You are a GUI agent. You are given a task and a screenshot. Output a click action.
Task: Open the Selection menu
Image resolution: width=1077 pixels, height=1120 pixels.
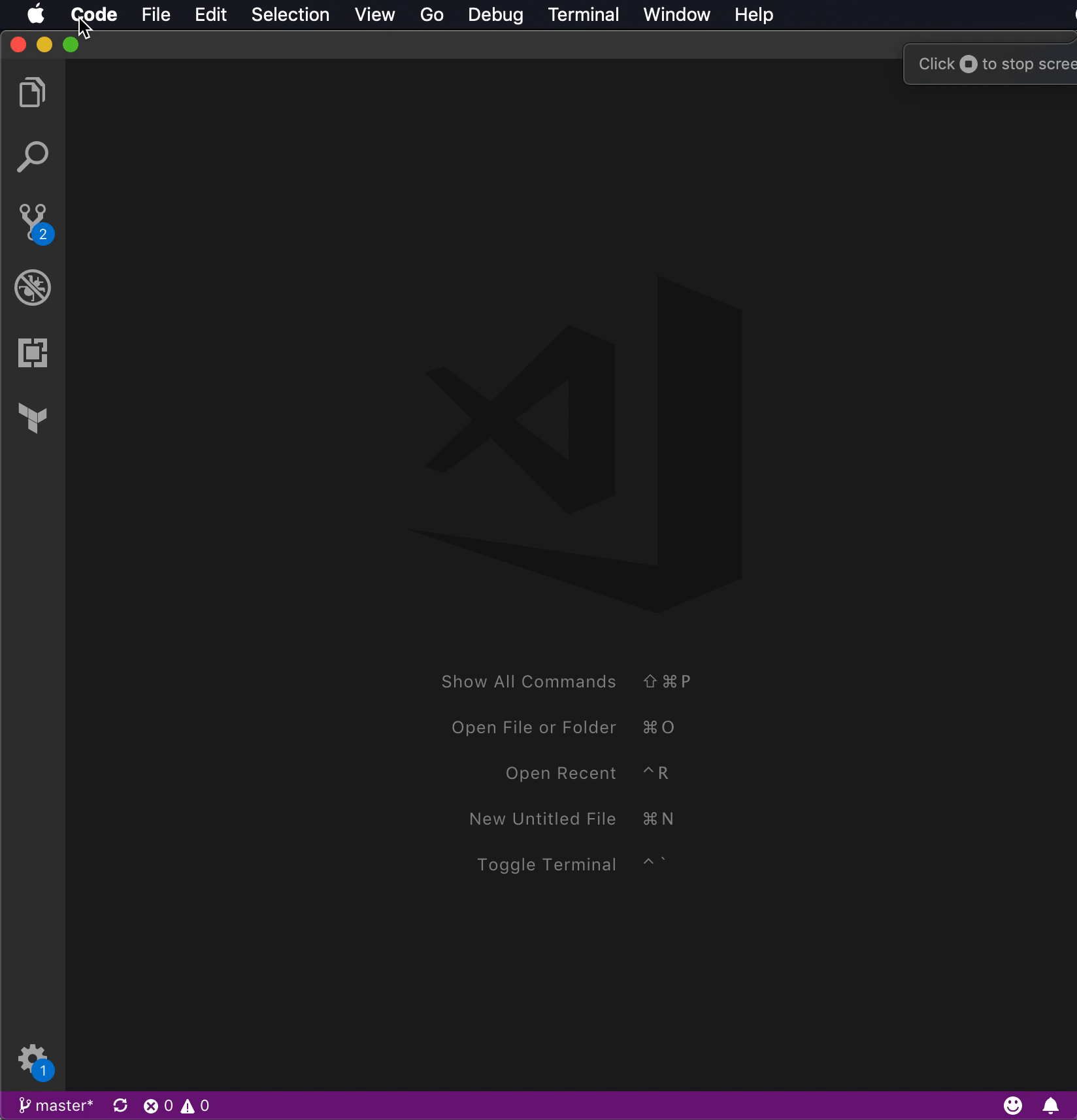(290, 14)
